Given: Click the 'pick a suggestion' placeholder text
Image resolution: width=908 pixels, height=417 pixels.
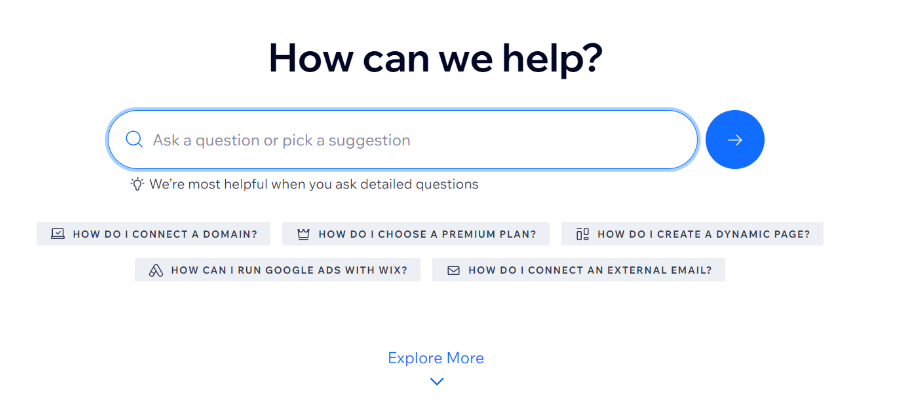Looking at the screenshot, I should point(346,140).
